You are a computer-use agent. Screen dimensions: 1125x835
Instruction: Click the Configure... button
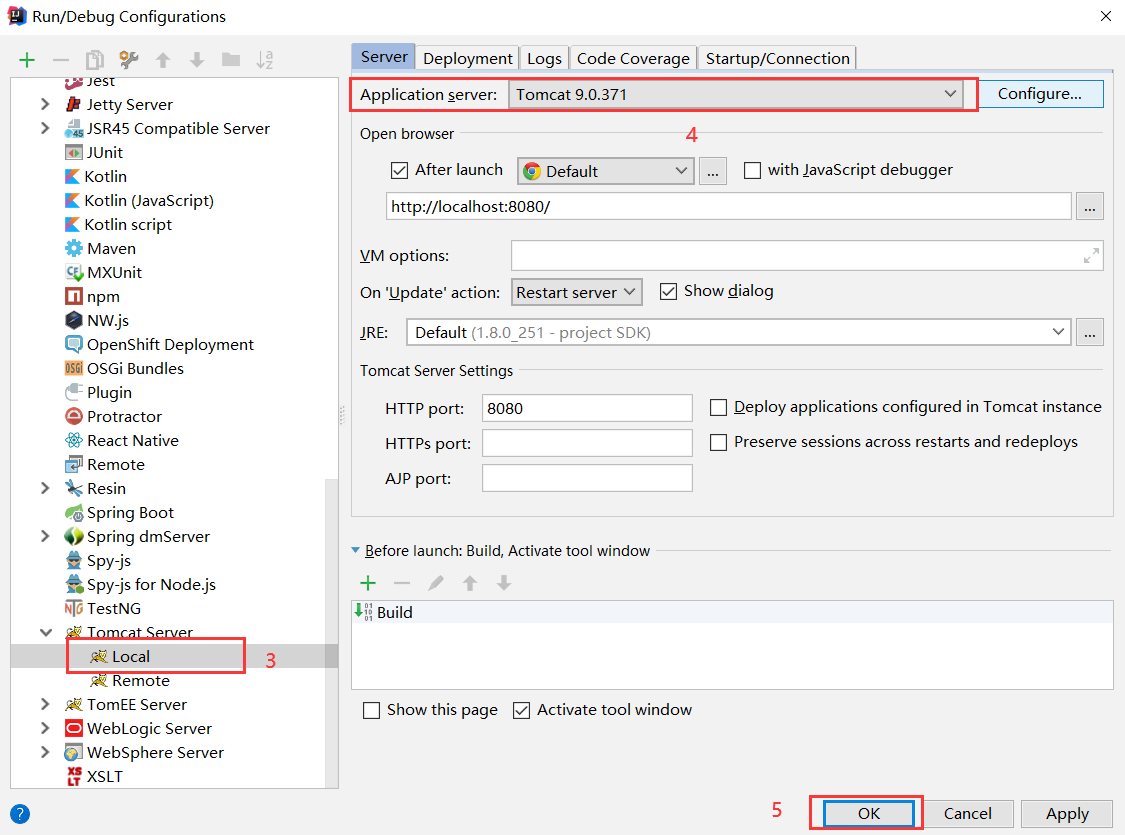1039,94
